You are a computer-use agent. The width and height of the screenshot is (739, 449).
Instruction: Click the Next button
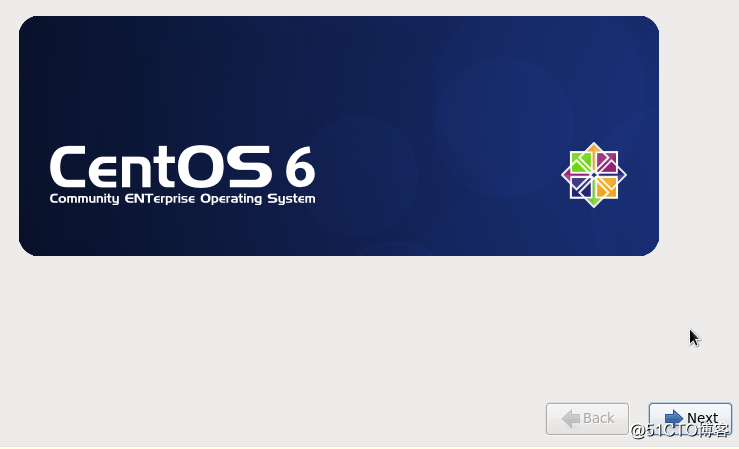tap(690, 418)
